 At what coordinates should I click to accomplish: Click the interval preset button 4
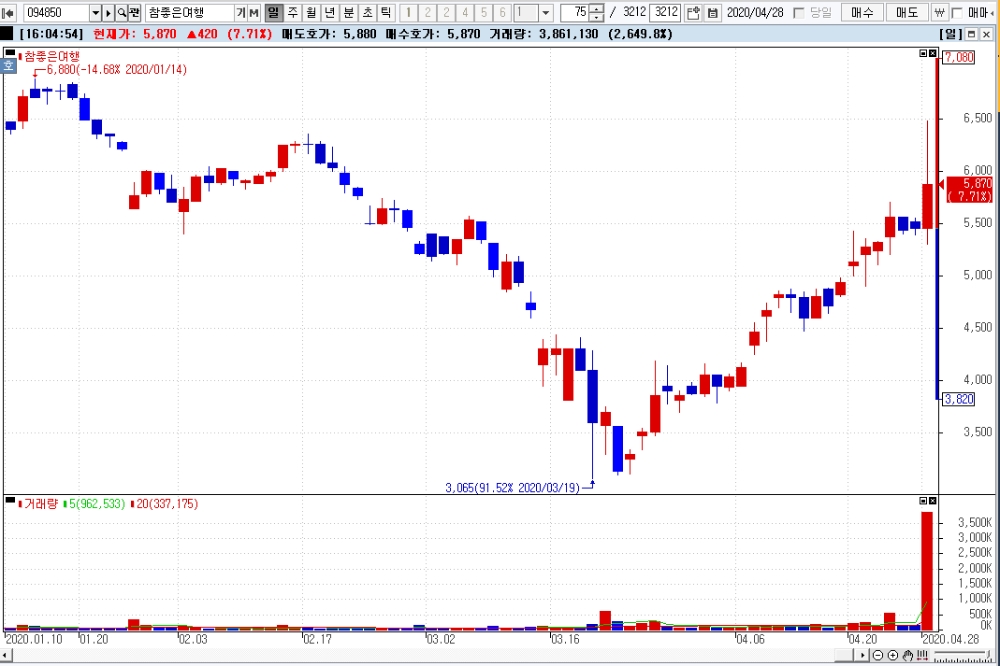[x=465, y=12]
